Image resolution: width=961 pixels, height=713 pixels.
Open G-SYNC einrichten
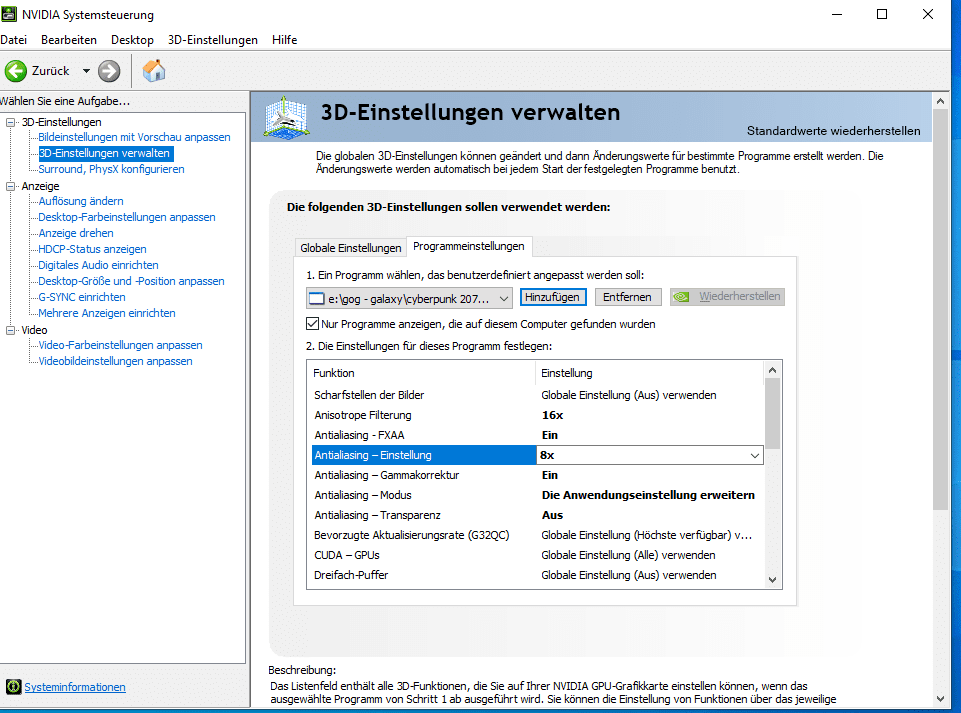click(x=82, y=297)
